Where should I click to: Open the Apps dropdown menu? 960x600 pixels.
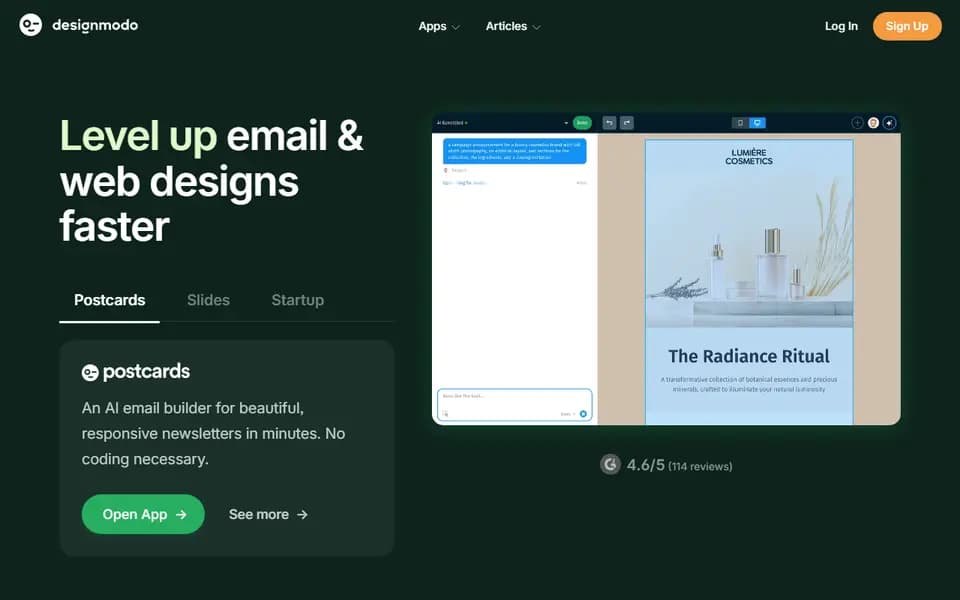pyautogui.click(x=438, y=26)
